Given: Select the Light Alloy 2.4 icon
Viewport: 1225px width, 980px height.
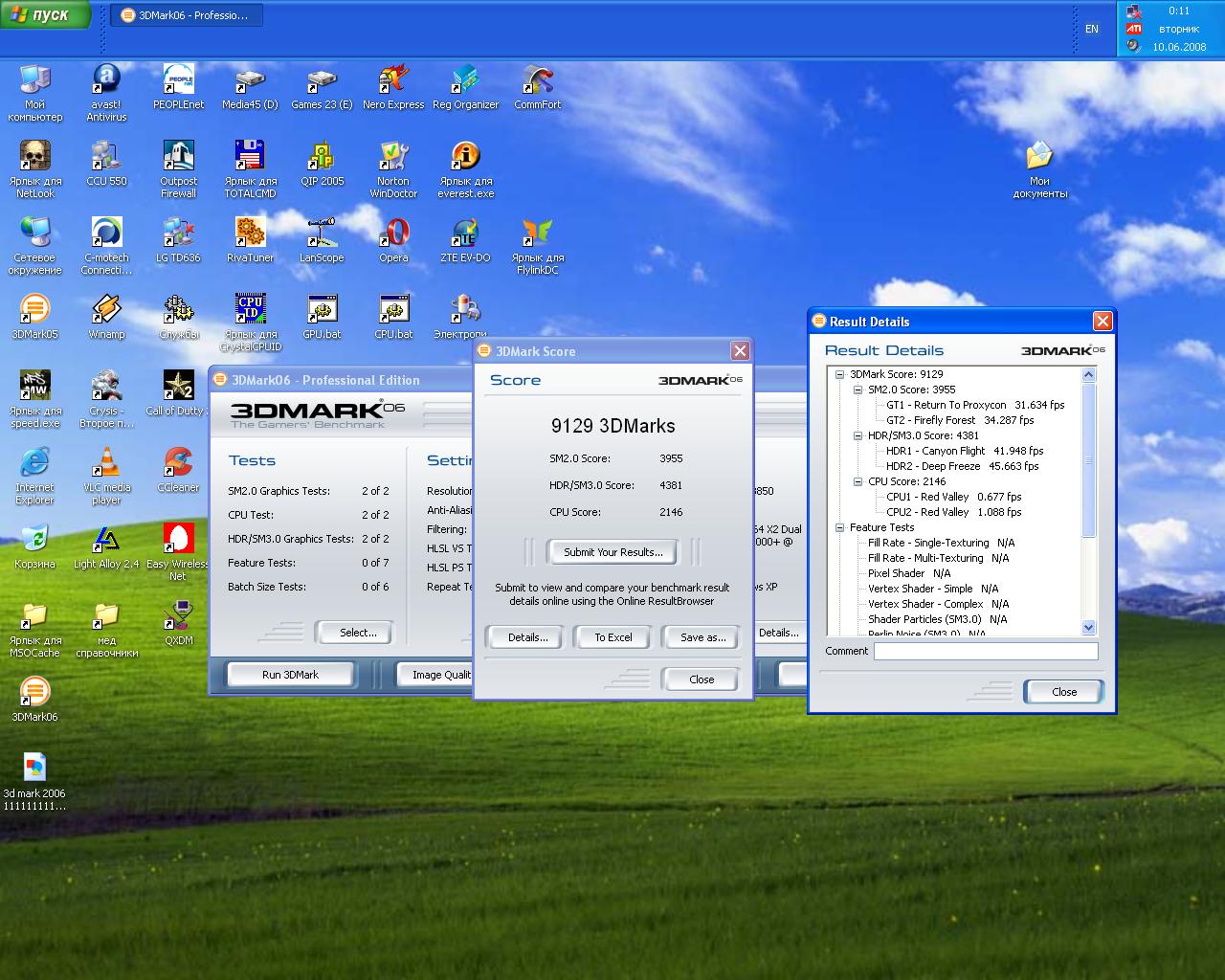Looking at the screenshot, I should [x=106, y=546].
